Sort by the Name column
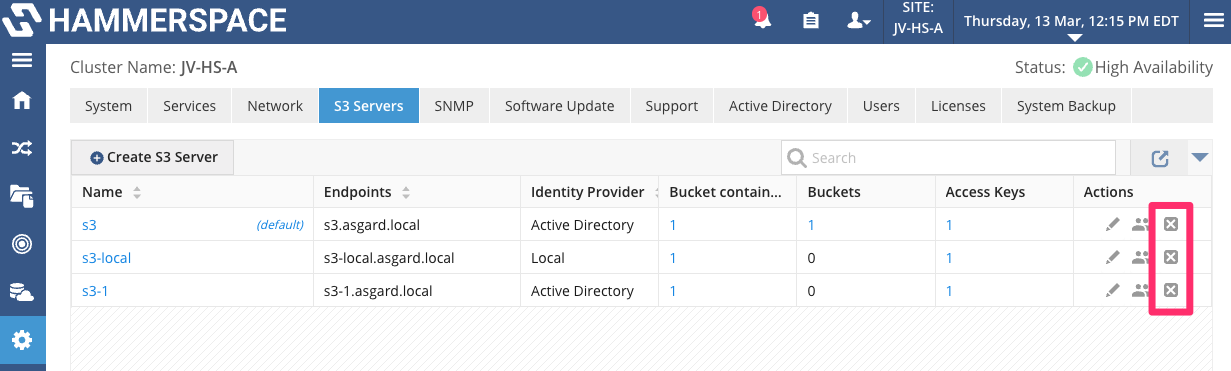Viewport: 1231px width, 371px height. tap(137, 192)
